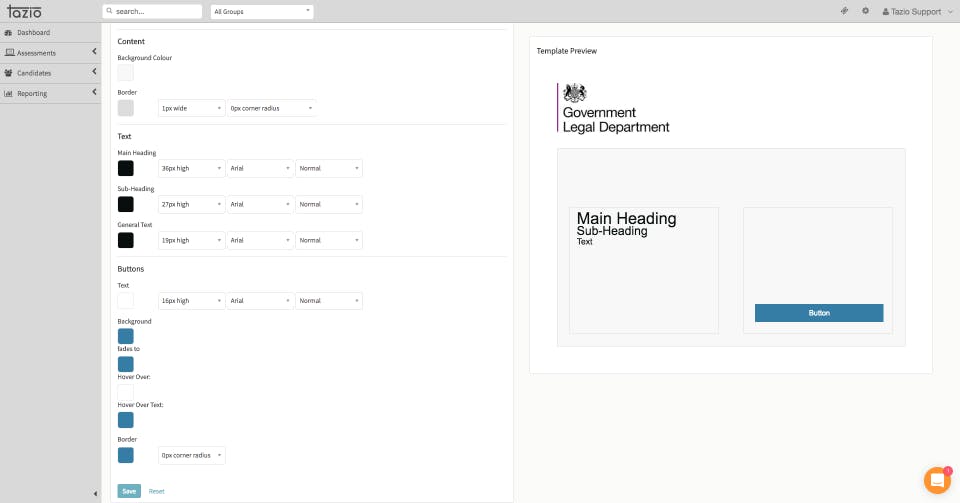The height and width of the screenshot is (503, 960).
Task: Click the Dashboard sidebar icon
Action: pyautogui.click(x=9, y=32)
